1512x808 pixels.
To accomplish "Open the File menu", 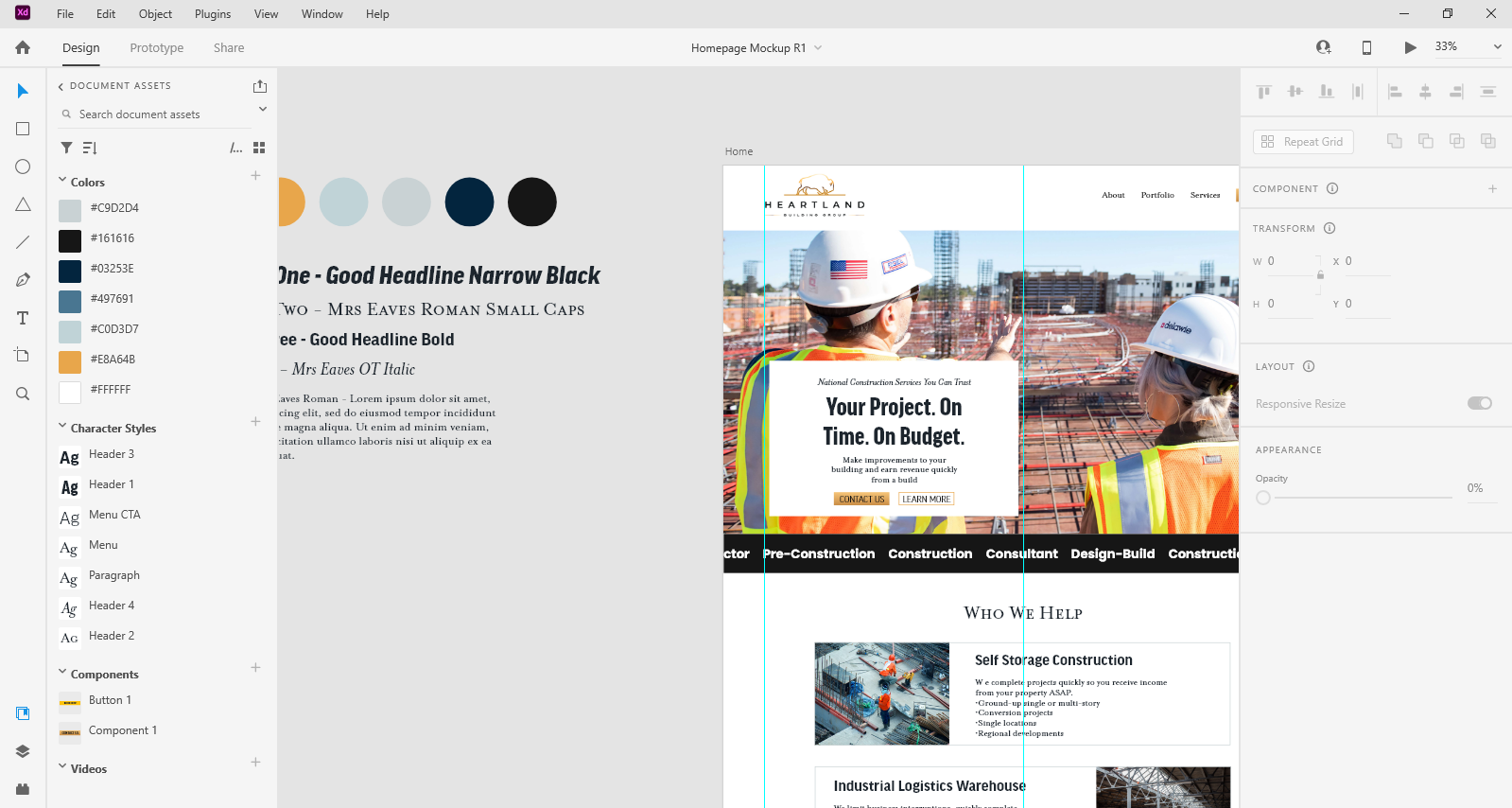I will click(x=65, y=14).
